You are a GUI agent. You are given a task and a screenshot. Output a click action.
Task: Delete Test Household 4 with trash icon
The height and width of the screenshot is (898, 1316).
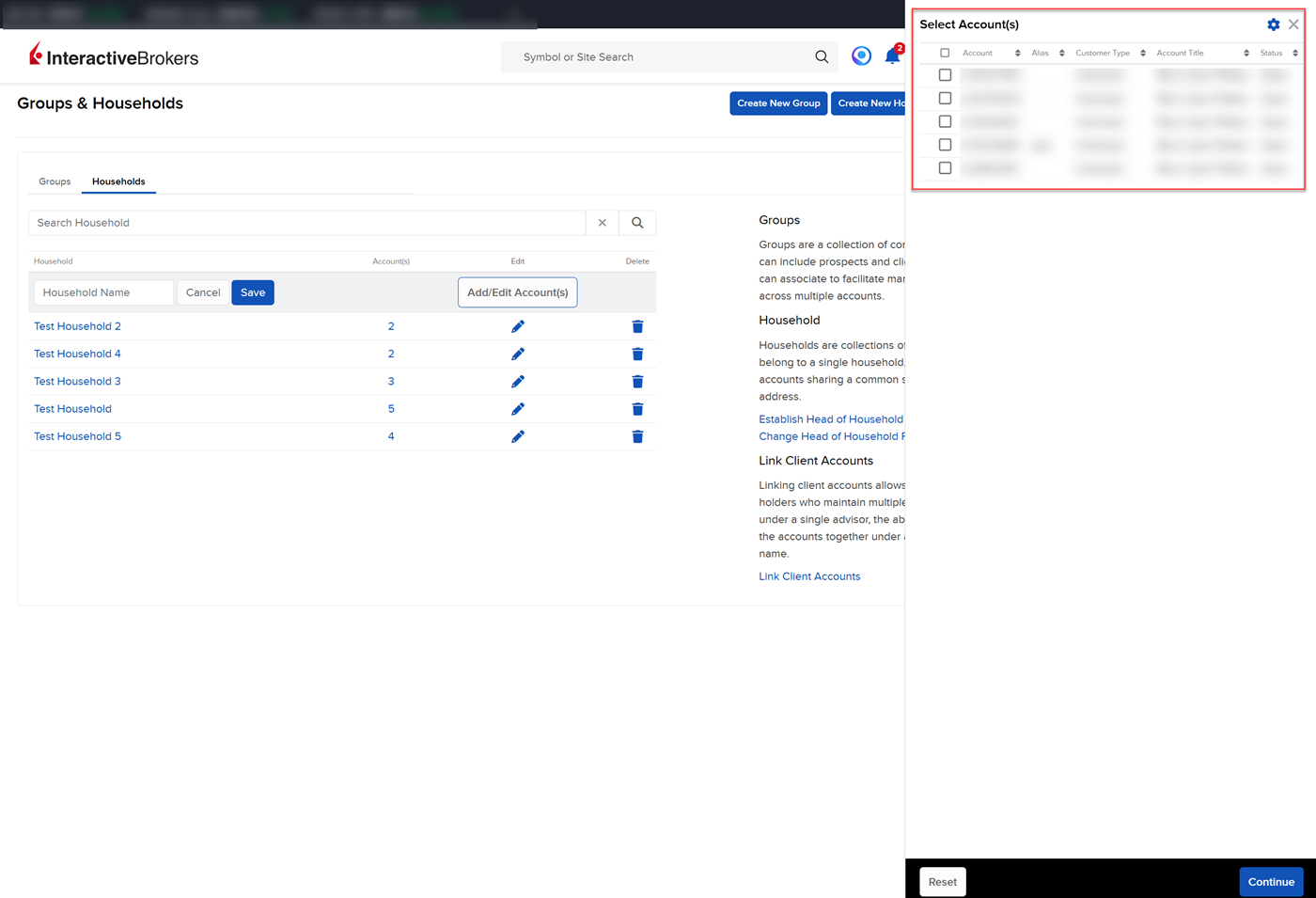(637, 354)
